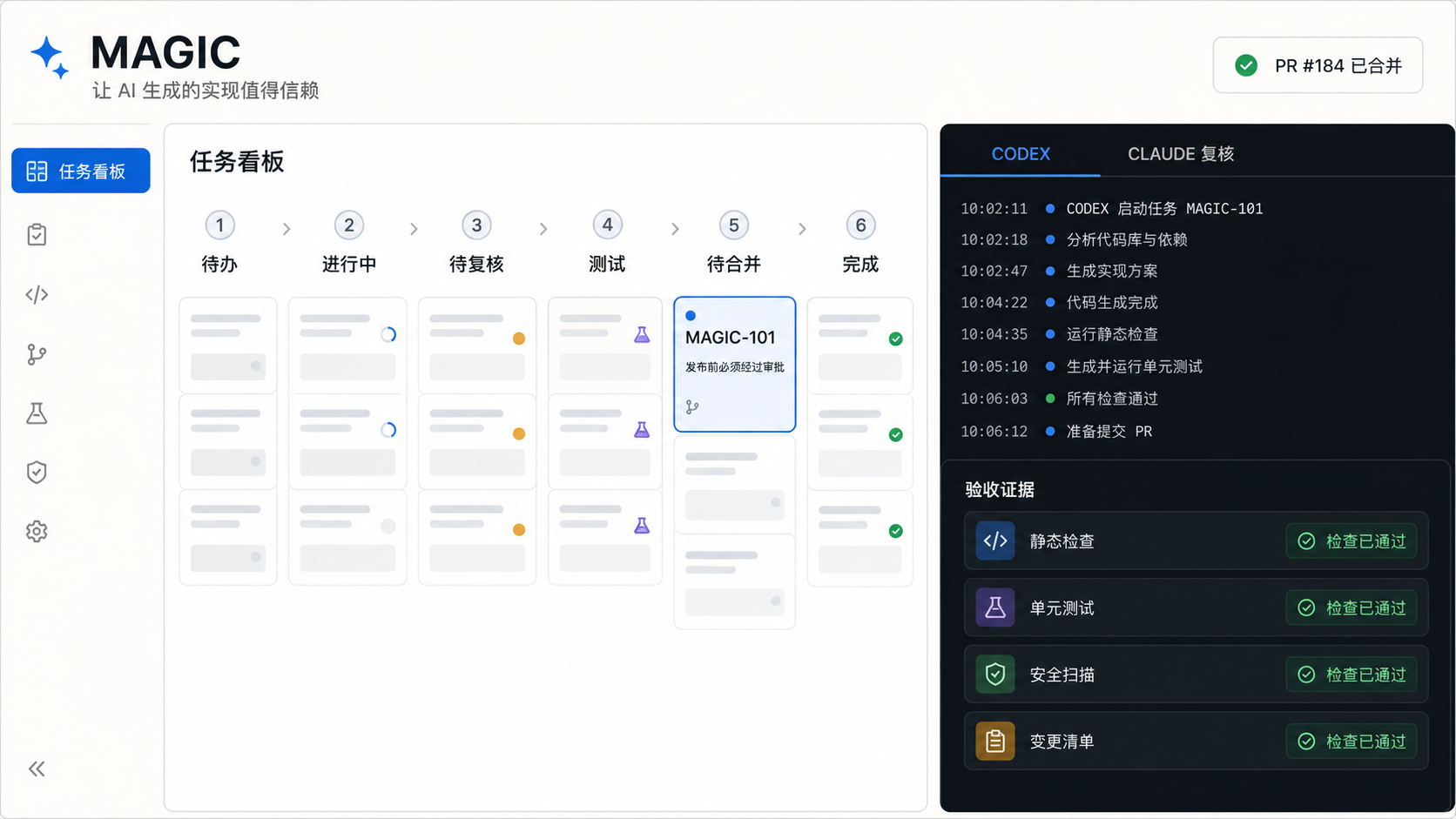Open the git branch sidebar icon
Screen dimensions: 1456x819
point(37,354)
